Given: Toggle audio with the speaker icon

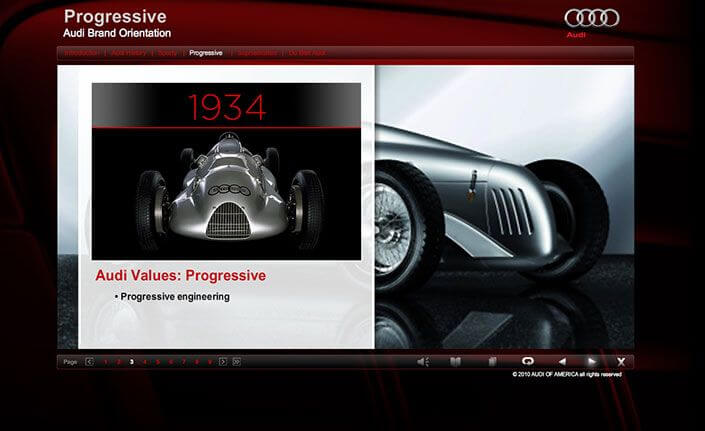Looking at the screenshot, I should pos(423,362).
